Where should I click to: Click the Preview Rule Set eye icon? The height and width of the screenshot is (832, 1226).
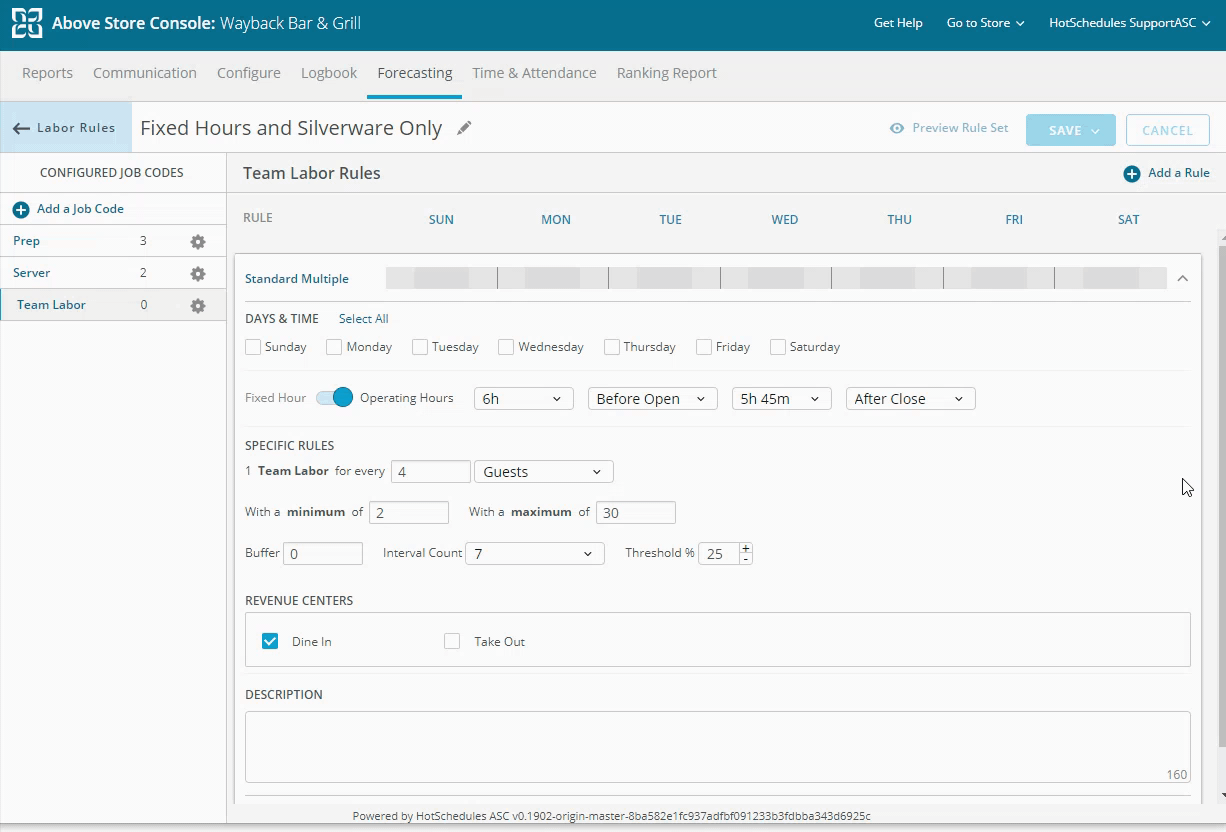(897, 129)
